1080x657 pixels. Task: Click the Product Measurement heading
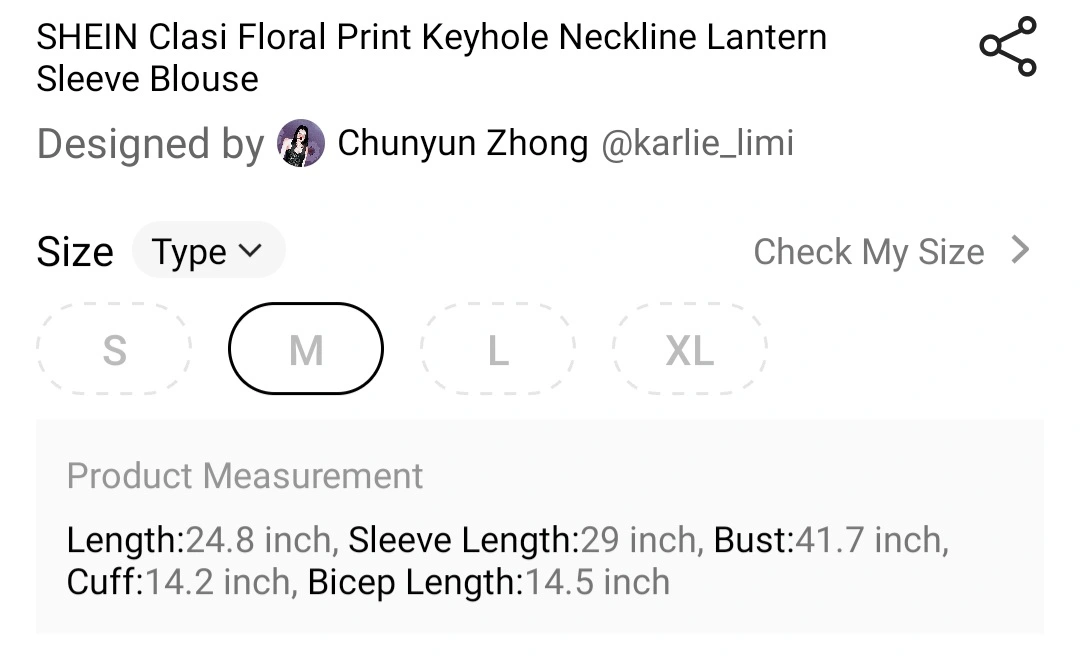click(x=245, y=475)
